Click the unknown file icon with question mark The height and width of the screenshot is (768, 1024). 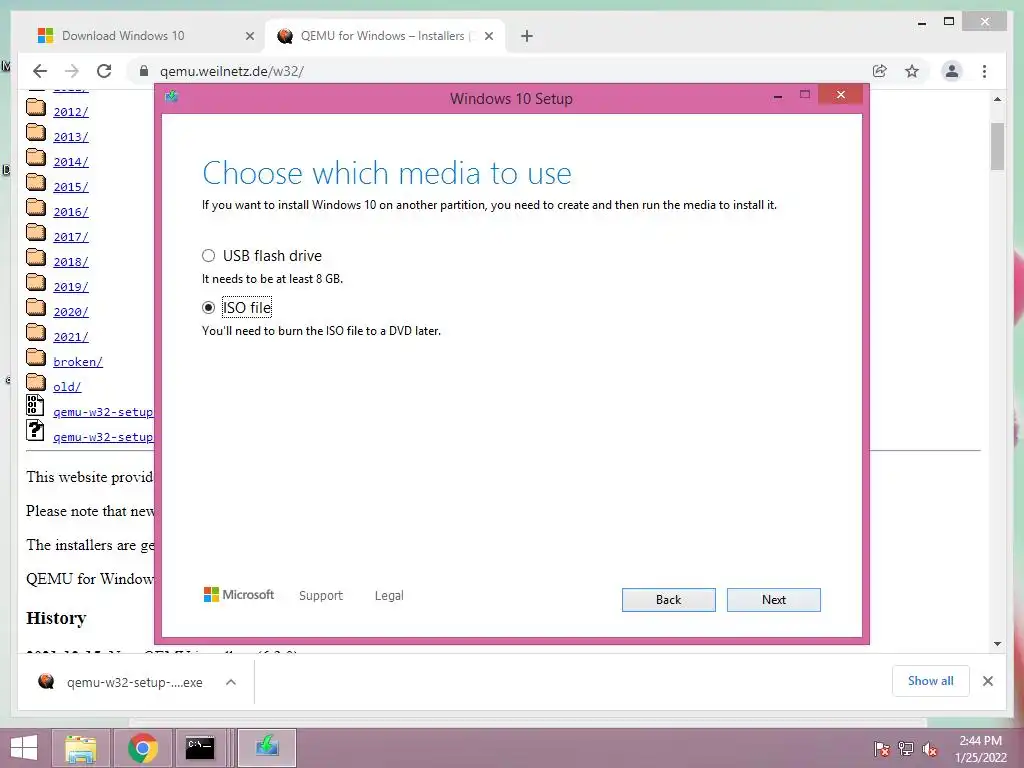[35, 430]
